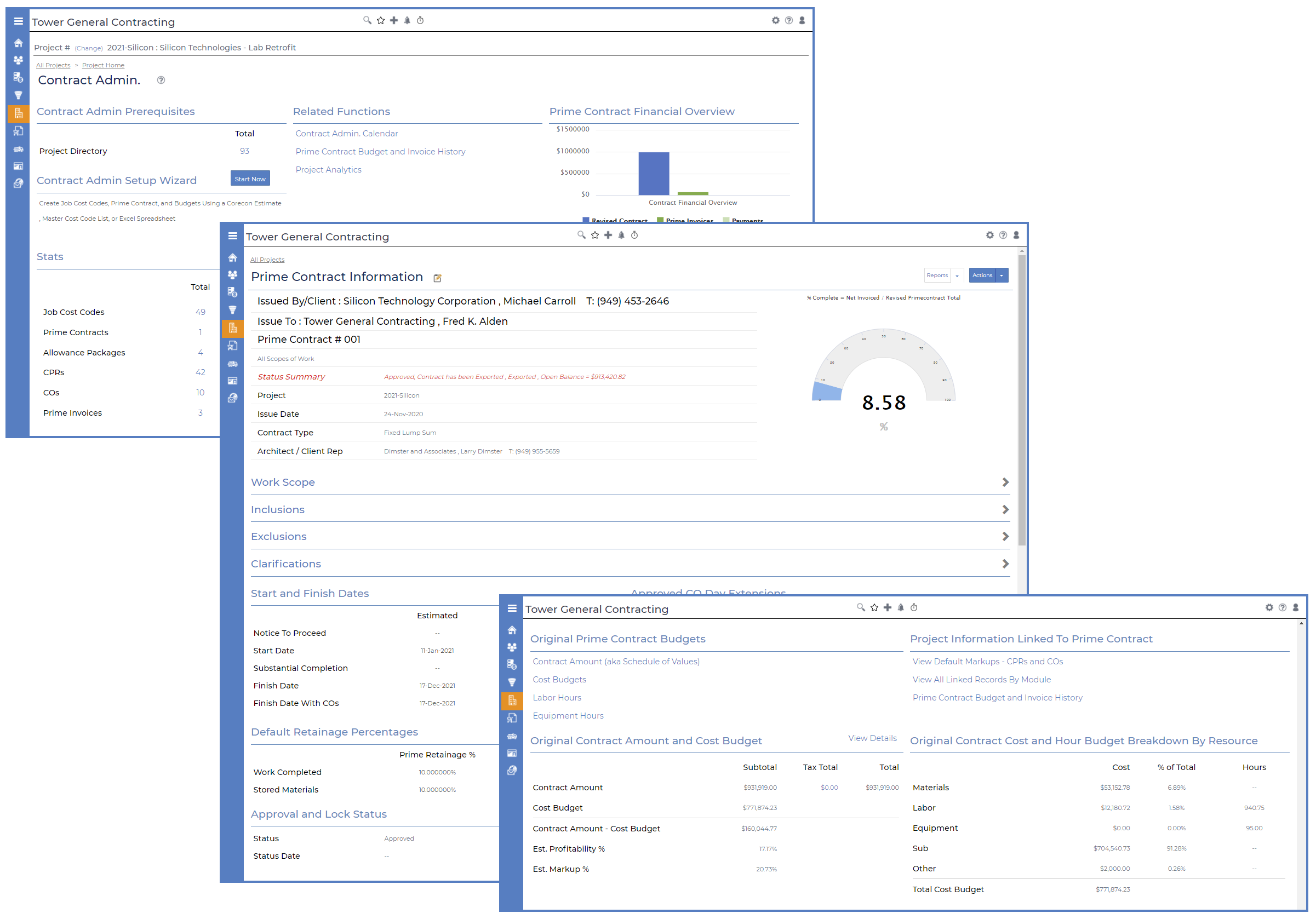Click the user profile icon in bottom window
The width and height of the screenshot is (1316, 919).
point(1295,608)
